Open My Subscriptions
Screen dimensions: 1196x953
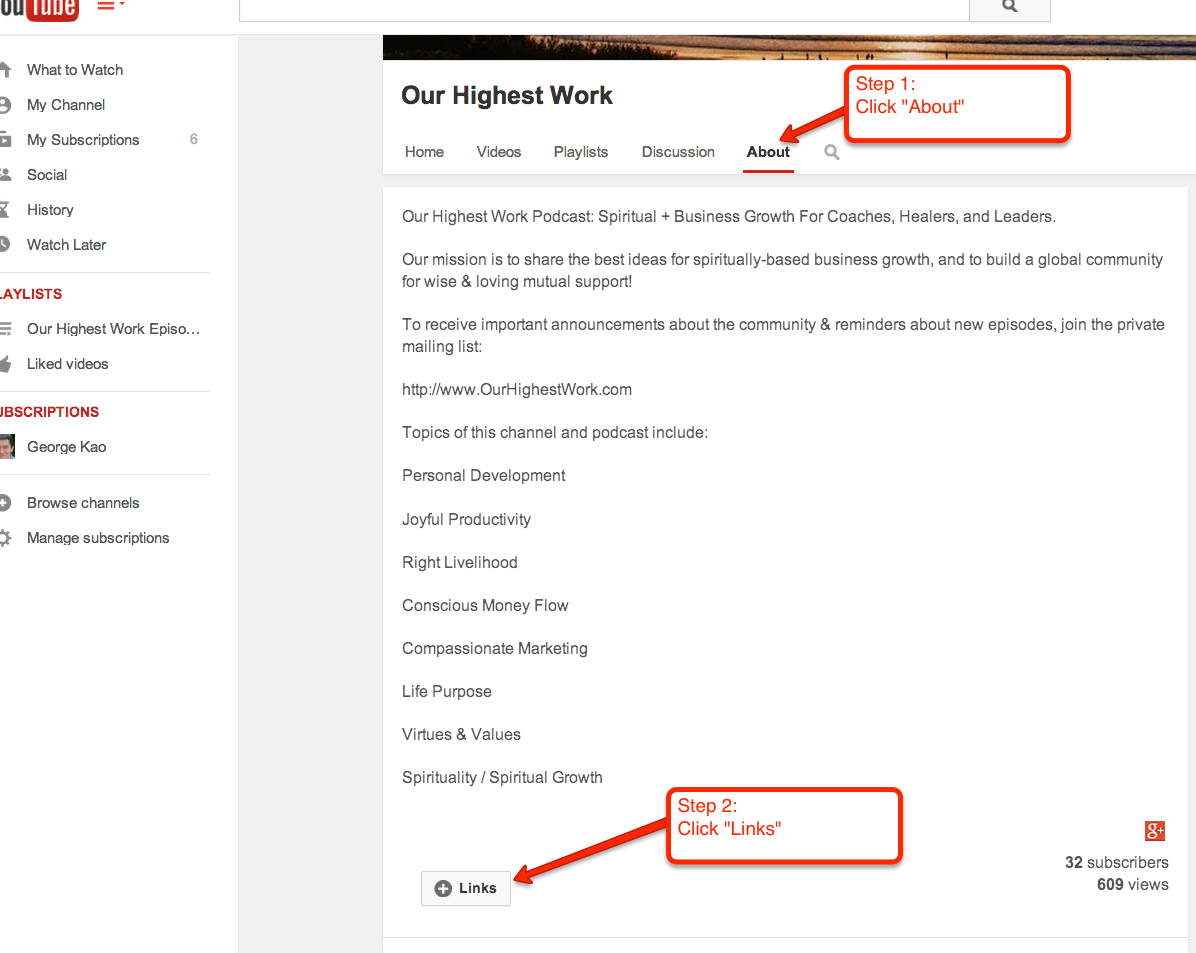coord(83,140)
